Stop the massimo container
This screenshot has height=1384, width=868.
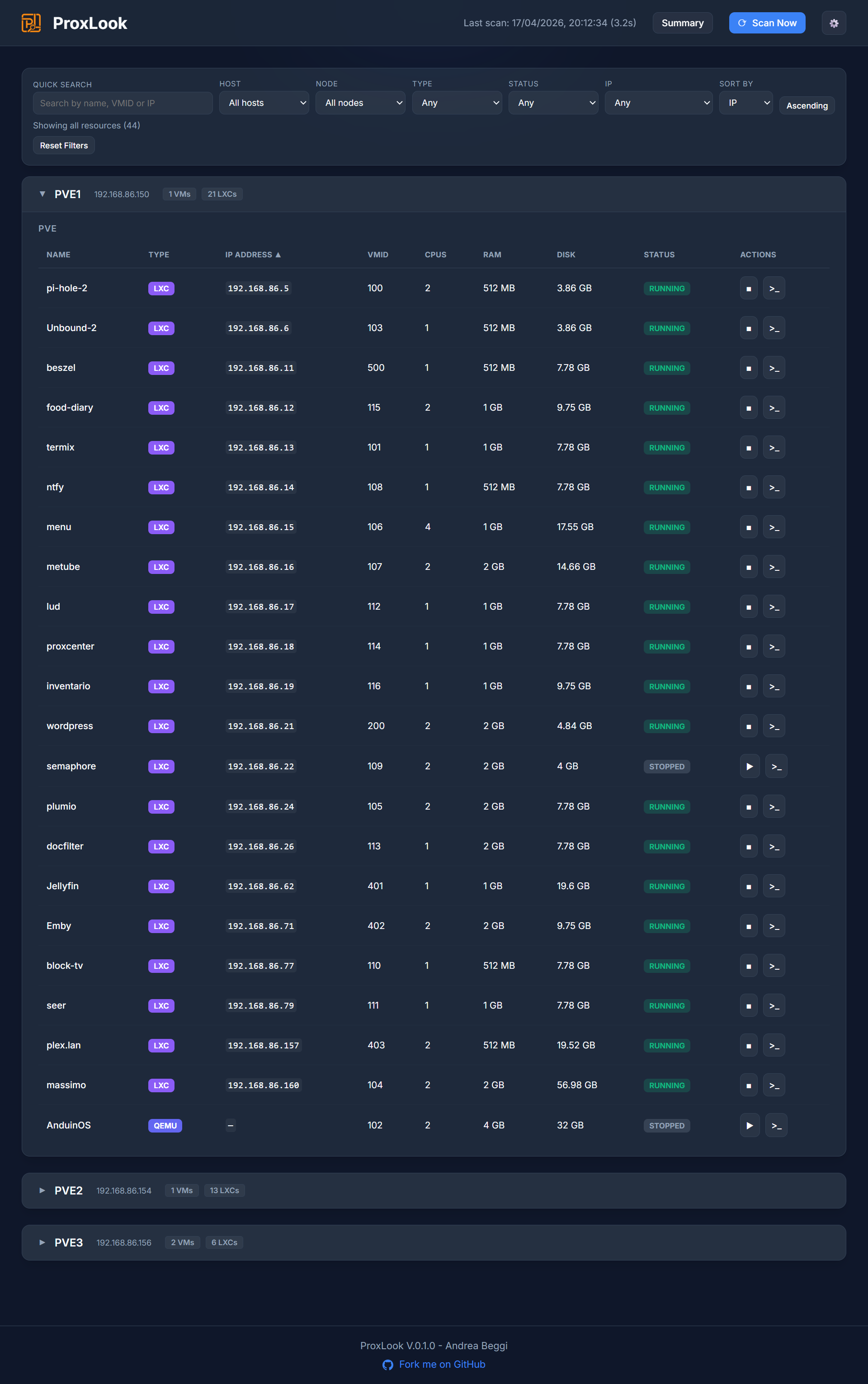pyautogui.click(x=748, y=1085)
